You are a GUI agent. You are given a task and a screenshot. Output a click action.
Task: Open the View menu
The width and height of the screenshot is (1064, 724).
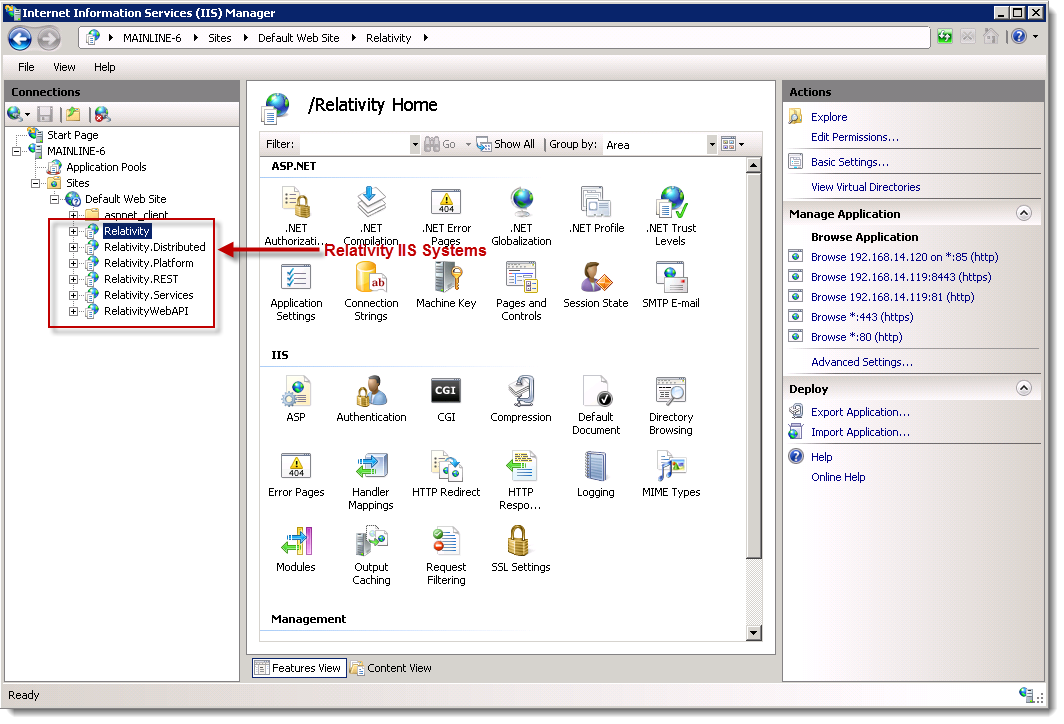(x=64, y=67)
